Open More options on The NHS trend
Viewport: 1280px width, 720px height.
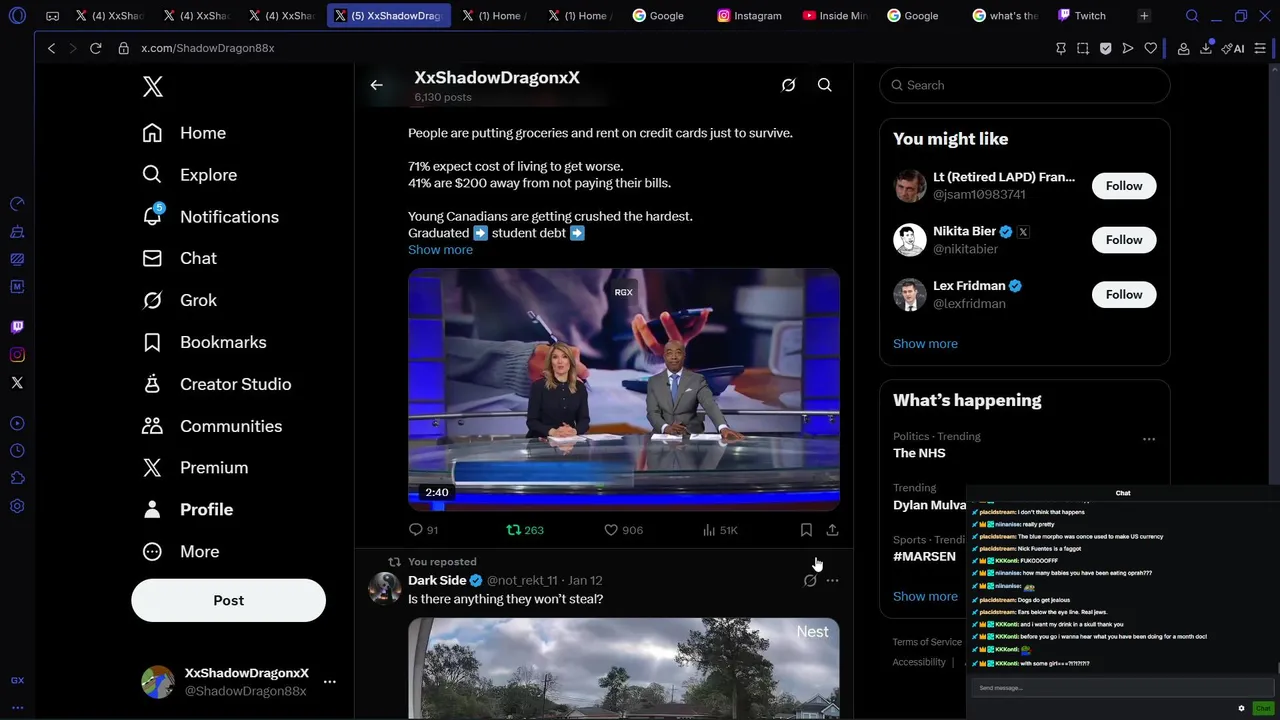coord(1149,438)
